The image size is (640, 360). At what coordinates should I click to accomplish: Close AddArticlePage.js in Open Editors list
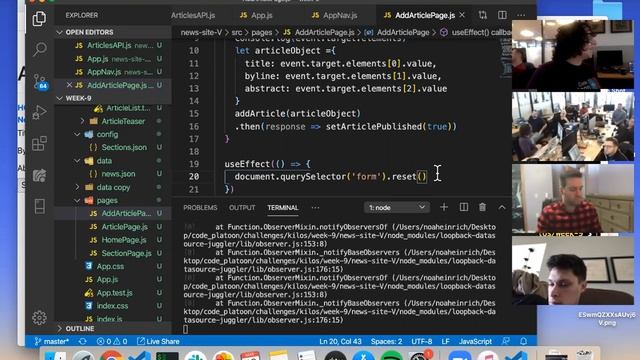point(69,85)
